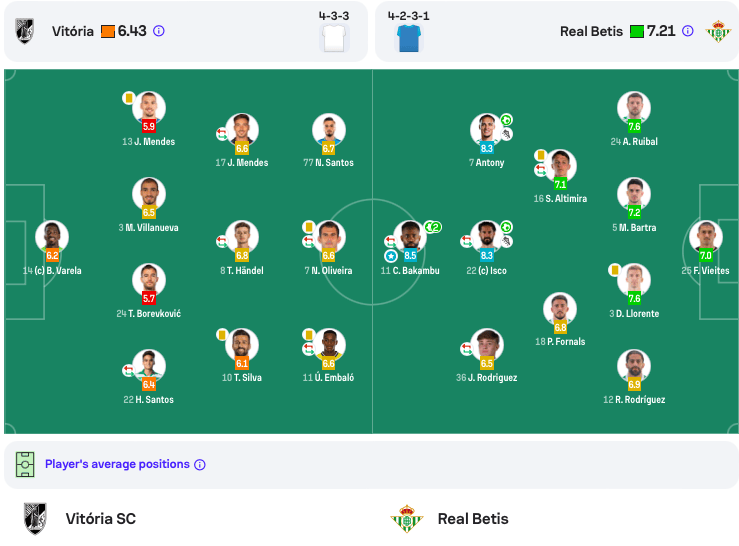This screenshot has width=739, height=546.
Task: Click info icon after Player's average positions
Action: point(200,465)
